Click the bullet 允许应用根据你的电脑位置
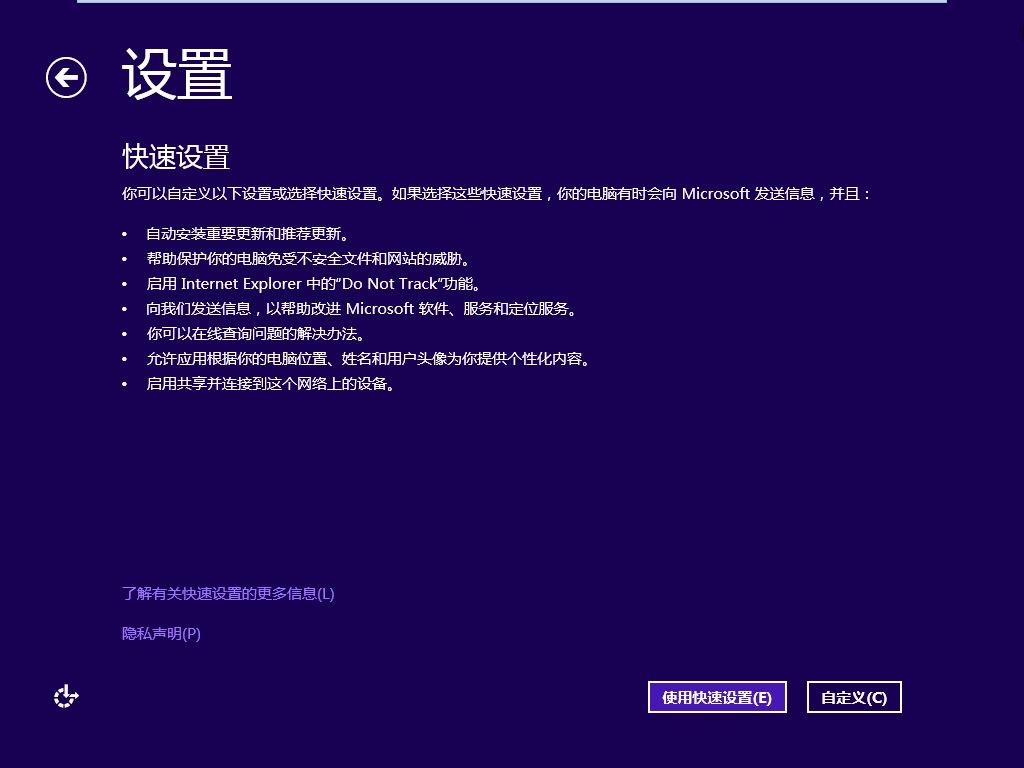1024x768 pixels. [368, 359]
